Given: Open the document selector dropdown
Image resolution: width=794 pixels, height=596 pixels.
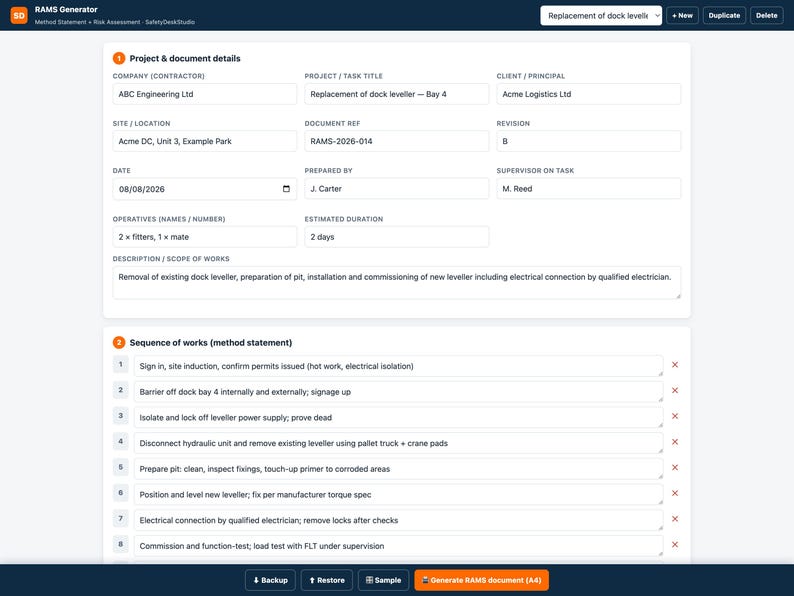Looking at the screenshot, I should (601, 16).
